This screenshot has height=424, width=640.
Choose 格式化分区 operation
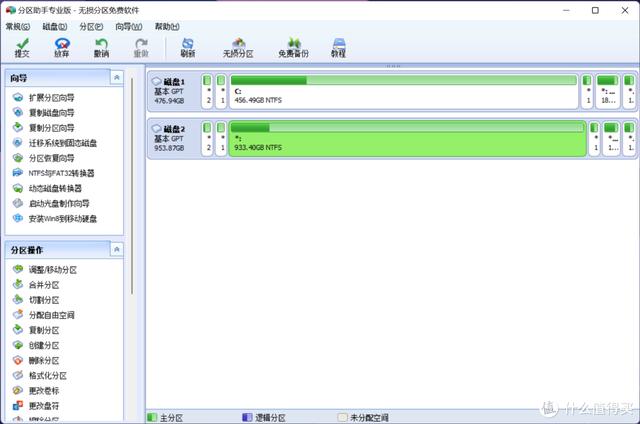coord(40,375)
